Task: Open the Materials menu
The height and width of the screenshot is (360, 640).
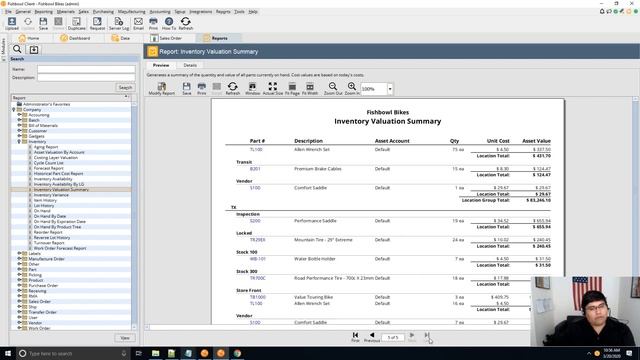Action: click(x=66, y=11)
